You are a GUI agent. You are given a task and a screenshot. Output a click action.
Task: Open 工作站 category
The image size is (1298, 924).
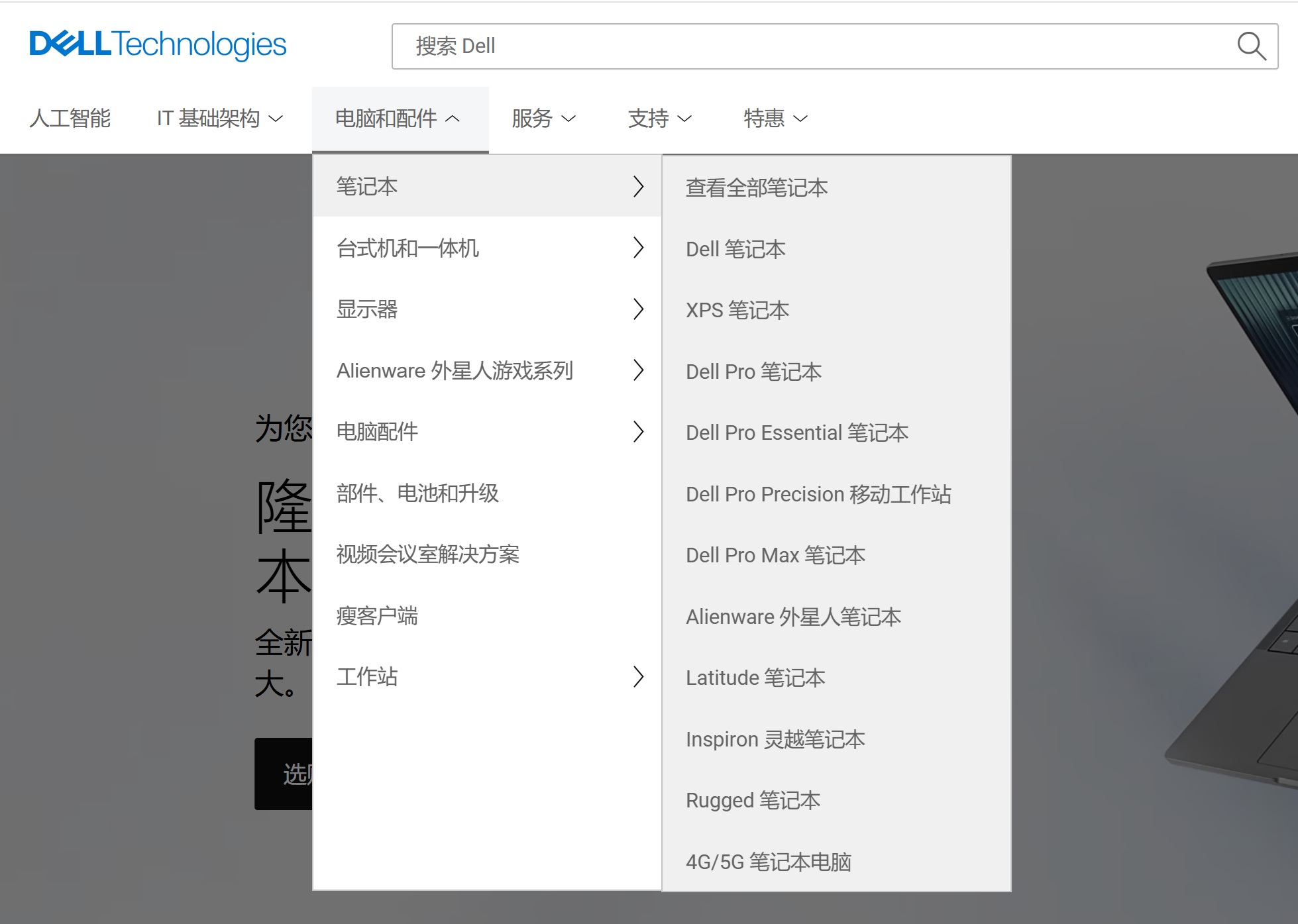click(487, 677)
